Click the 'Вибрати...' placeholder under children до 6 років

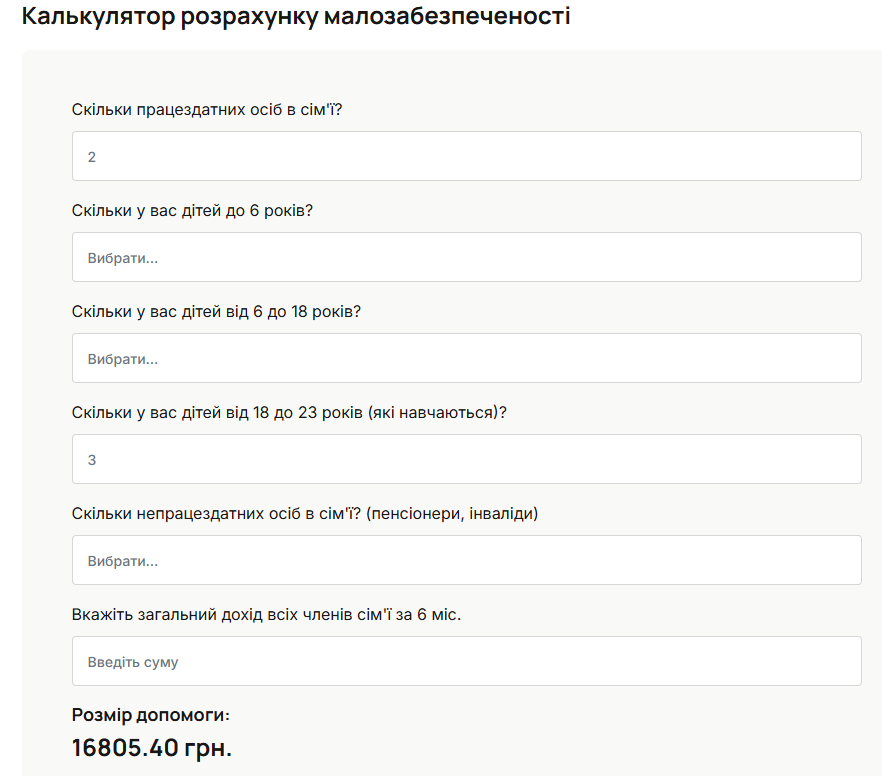point(123,258)
